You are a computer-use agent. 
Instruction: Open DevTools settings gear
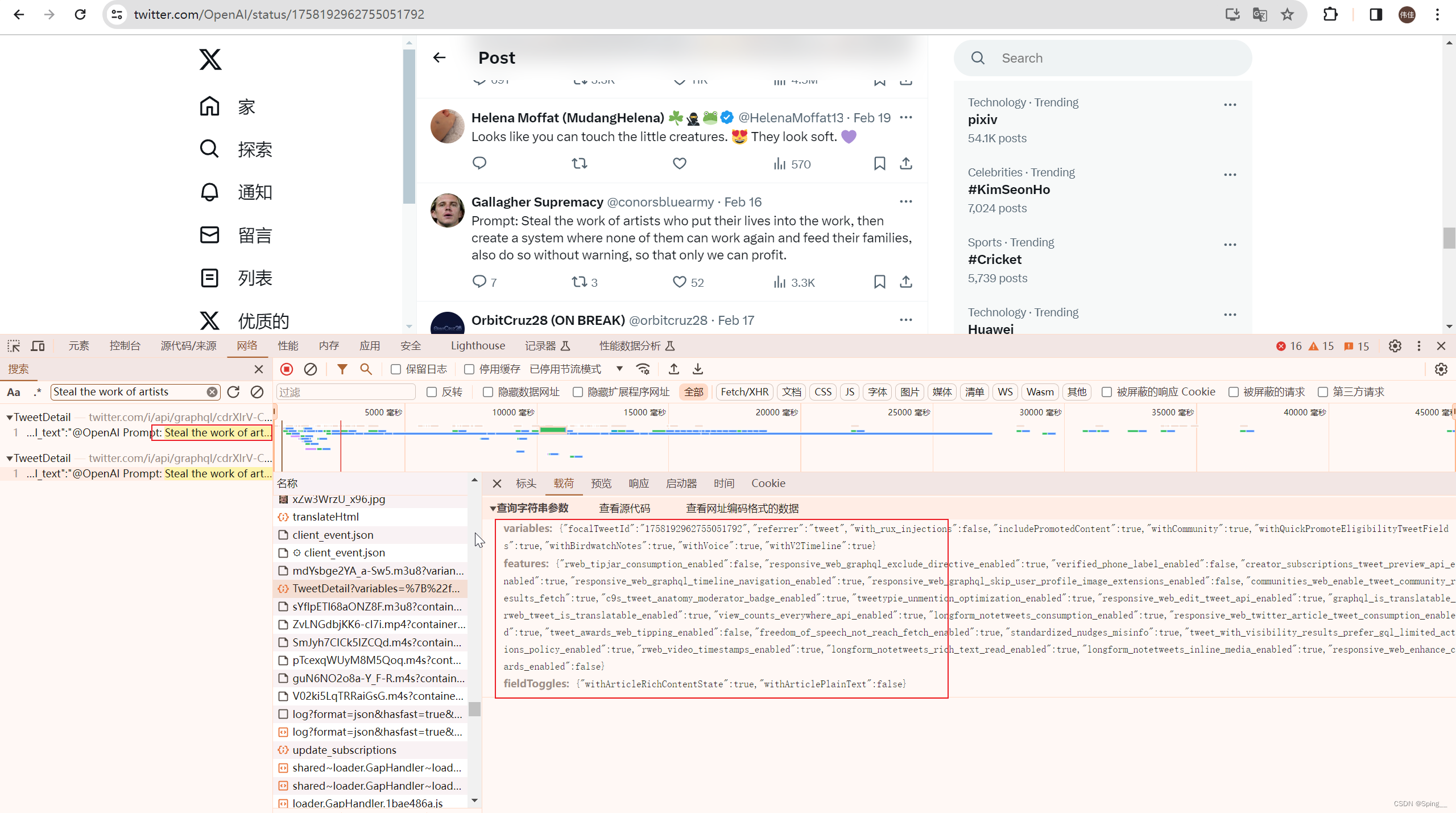tap(1395, 346)
